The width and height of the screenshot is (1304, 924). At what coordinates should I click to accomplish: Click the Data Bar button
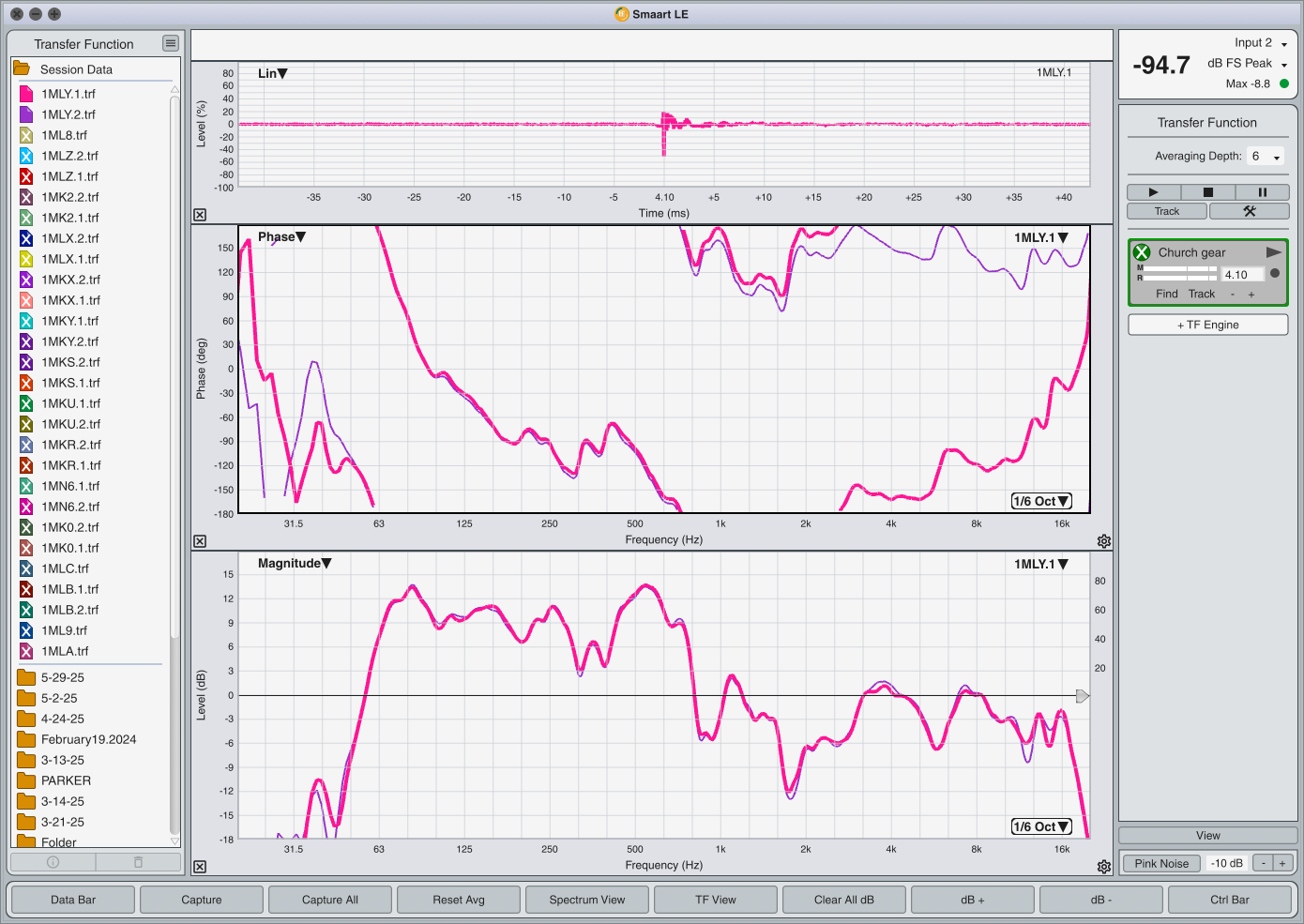click(73, 900)
